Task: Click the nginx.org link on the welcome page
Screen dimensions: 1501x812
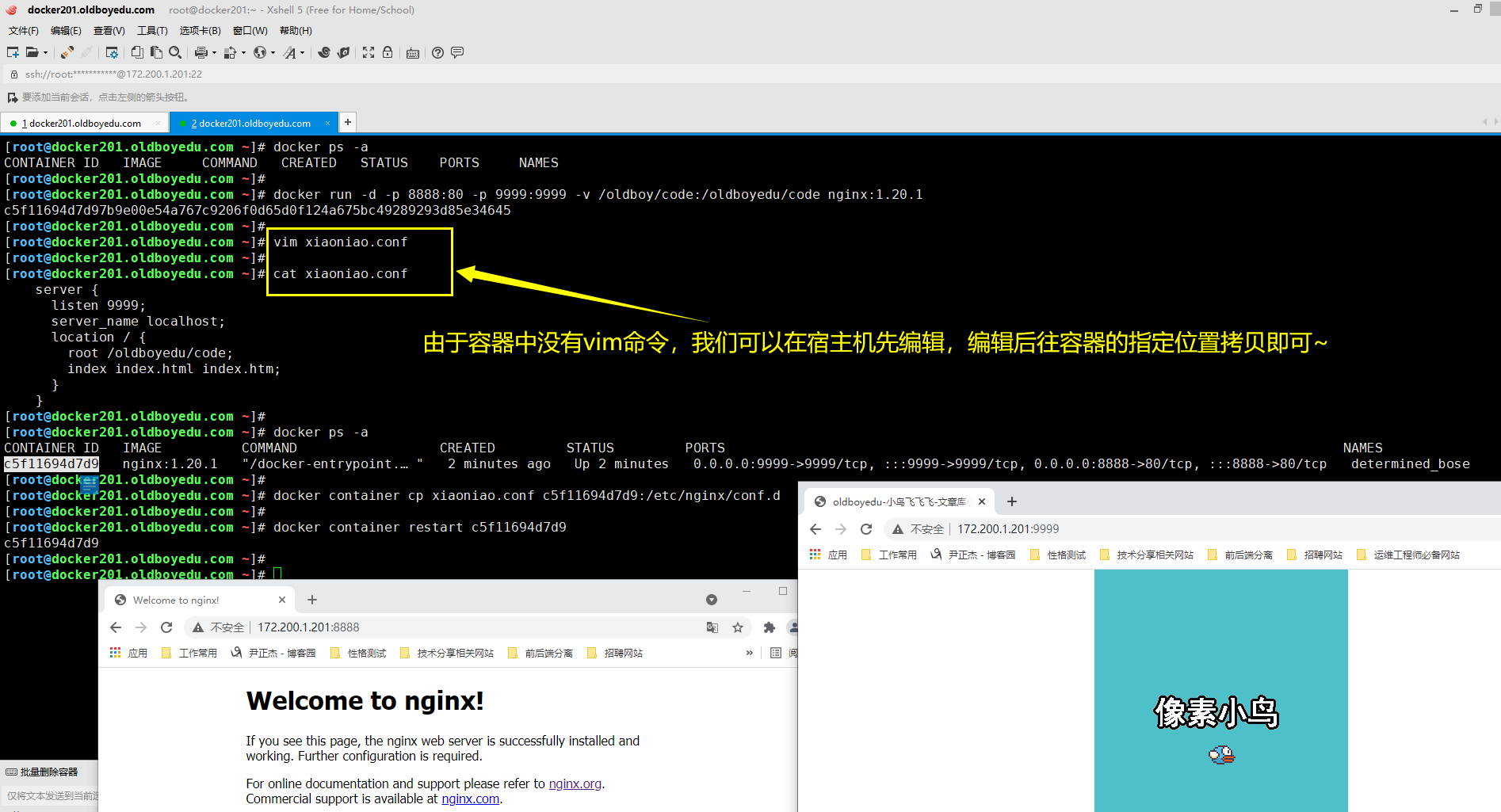Action: [575, 783]
